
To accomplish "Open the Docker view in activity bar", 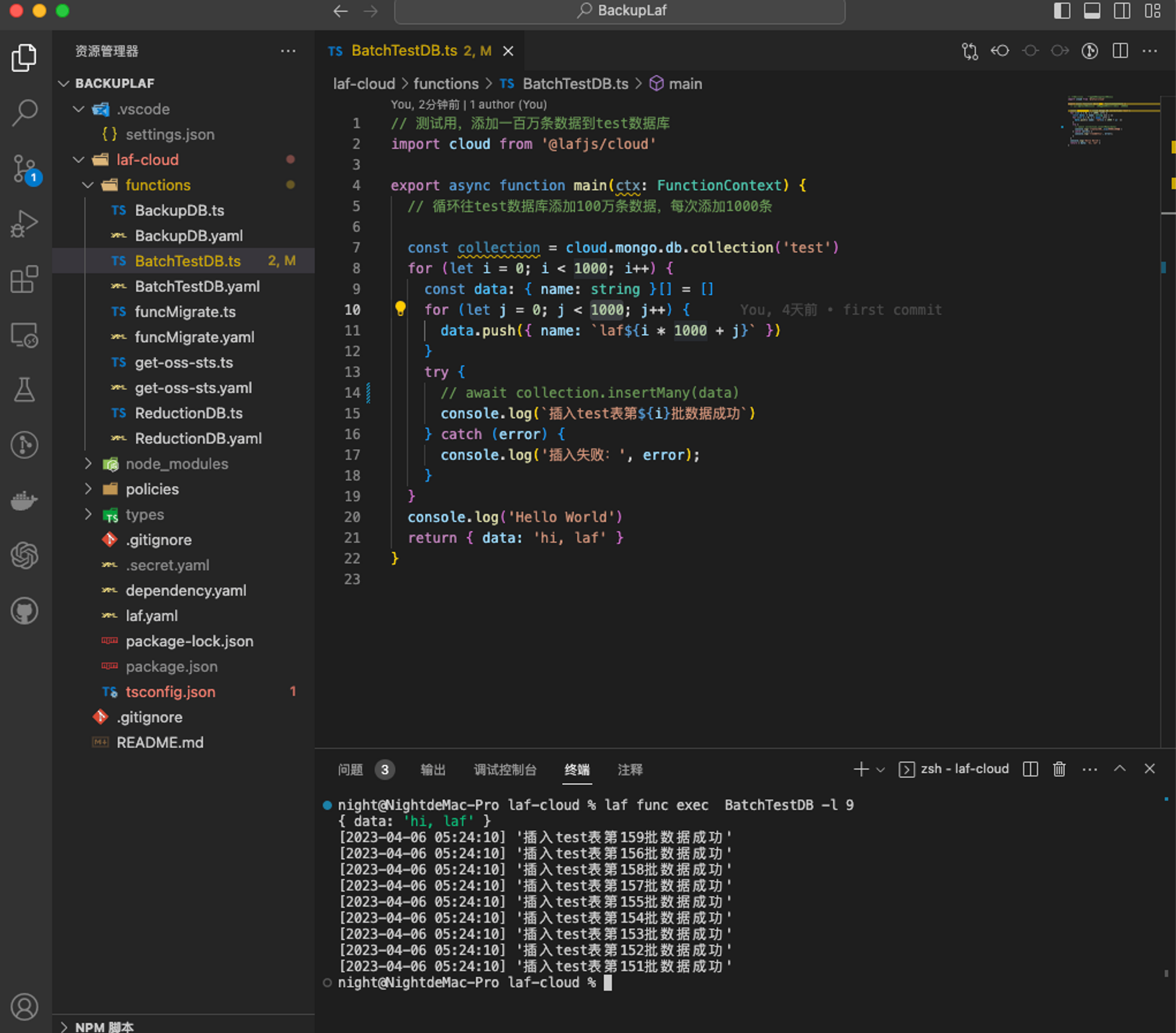I will (25, 501).
